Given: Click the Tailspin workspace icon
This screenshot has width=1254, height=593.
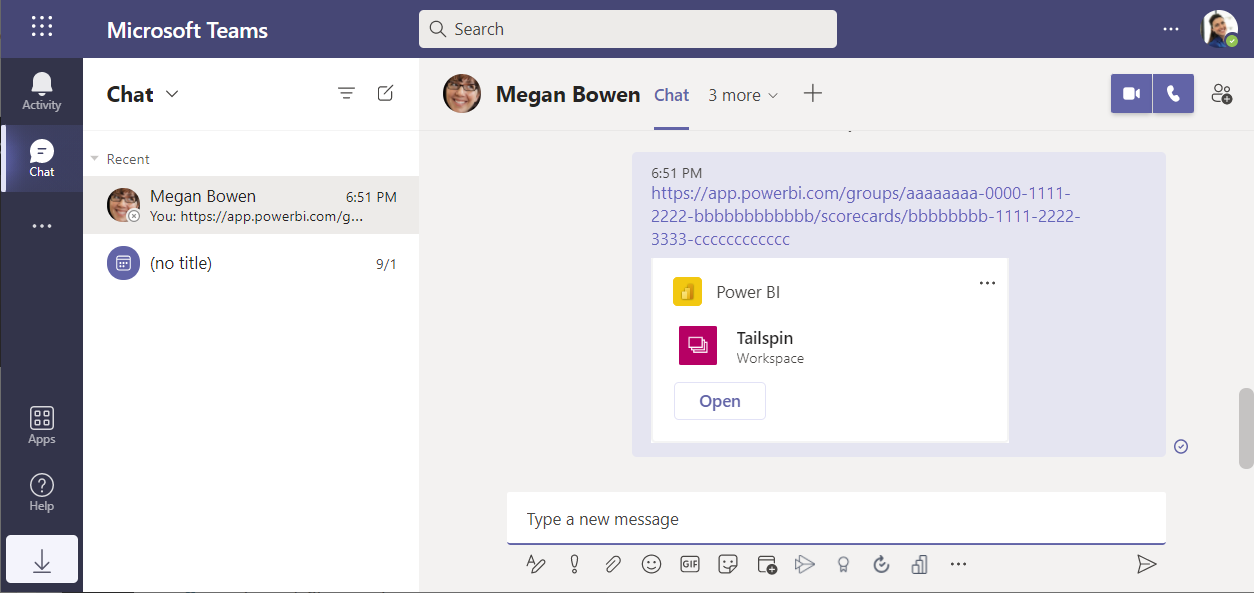Looking at the screenshot, I should 698,346.
